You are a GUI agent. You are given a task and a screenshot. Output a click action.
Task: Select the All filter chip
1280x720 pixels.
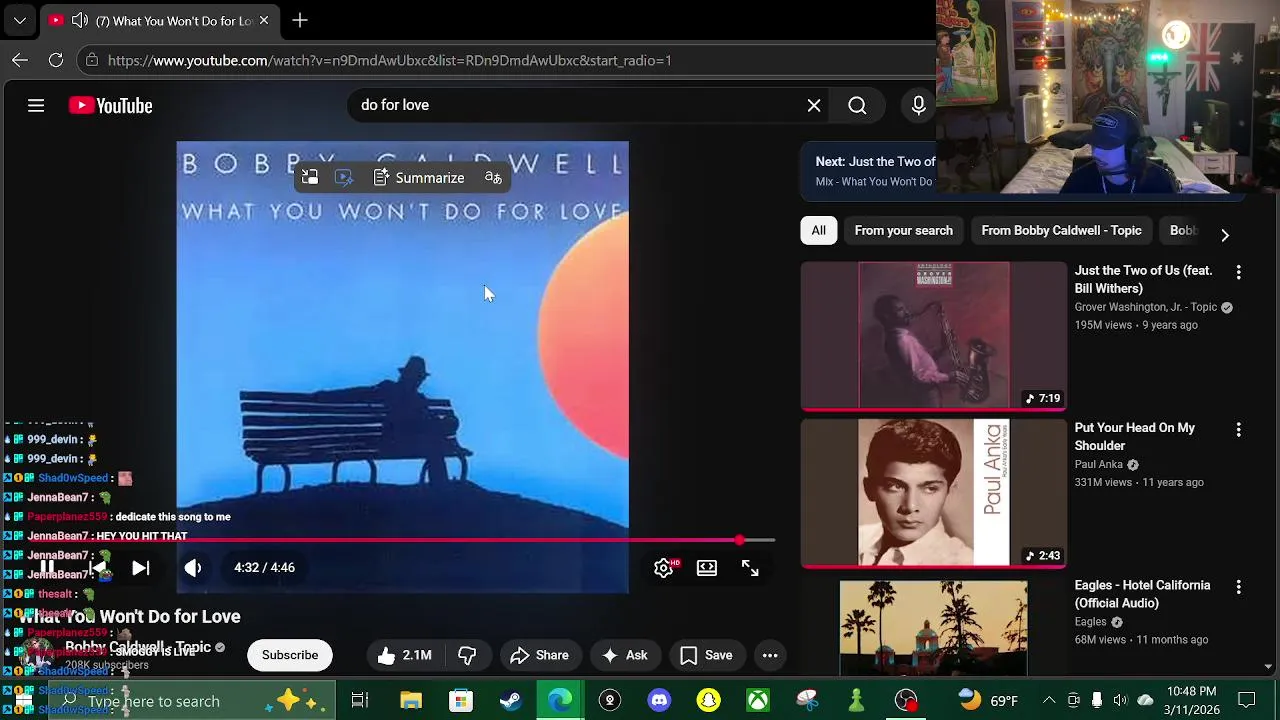pyautogui.click(x=818, y=231)
